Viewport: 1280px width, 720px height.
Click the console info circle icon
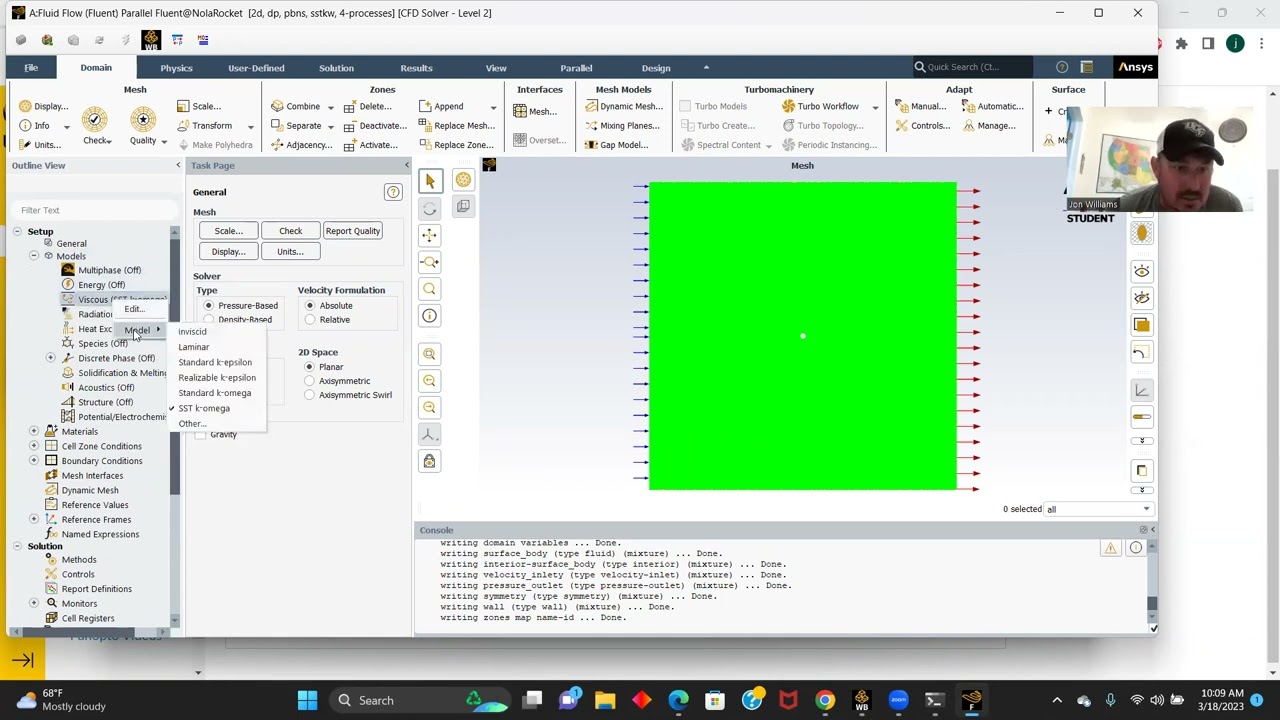[1135, 548]
